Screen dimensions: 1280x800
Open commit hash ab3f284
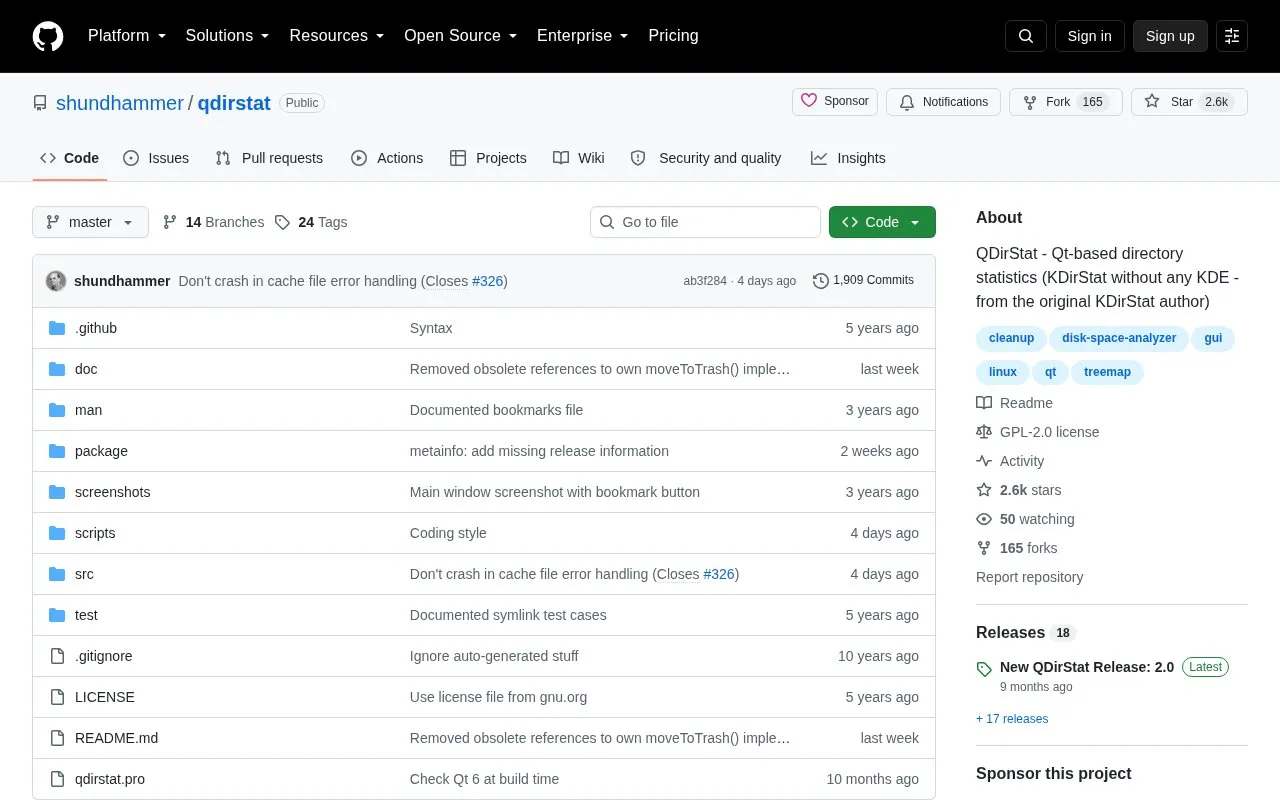pyautogui.click(x=705, y=281)
